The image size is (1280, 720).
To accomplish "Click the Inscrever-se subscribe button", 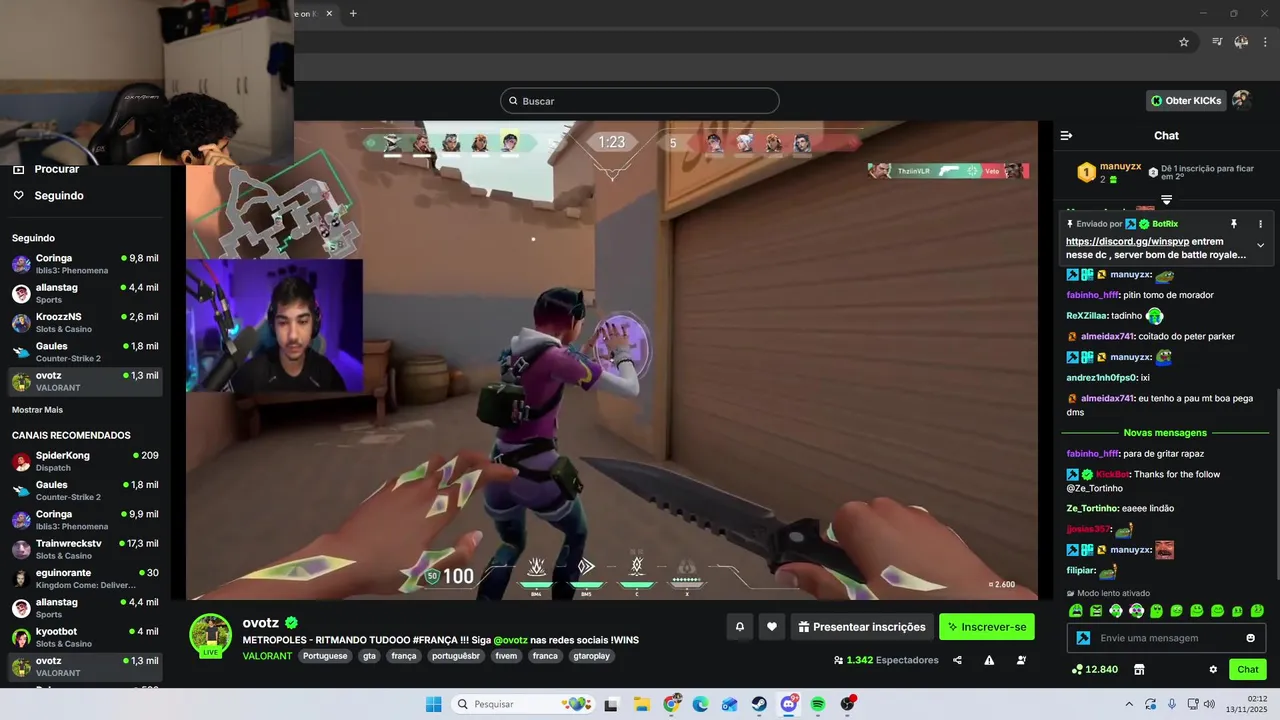I will [987, 627].
